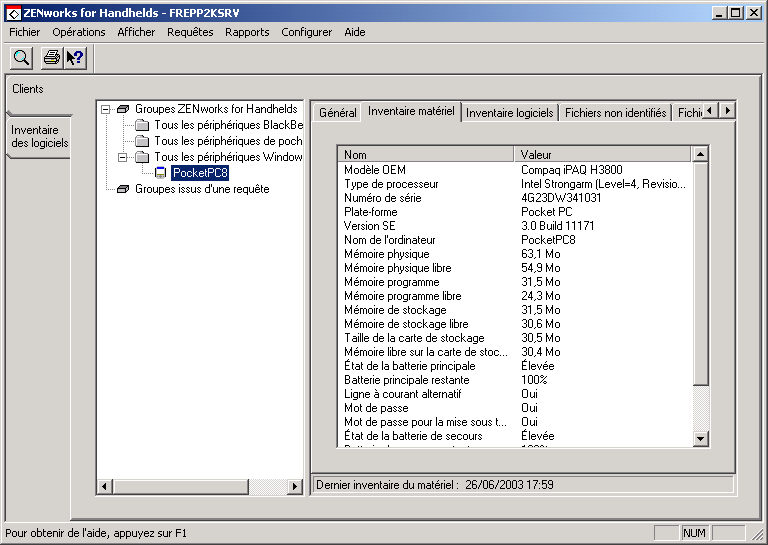Click the Valeur column header
768x545 pixels.
point(603,155)
